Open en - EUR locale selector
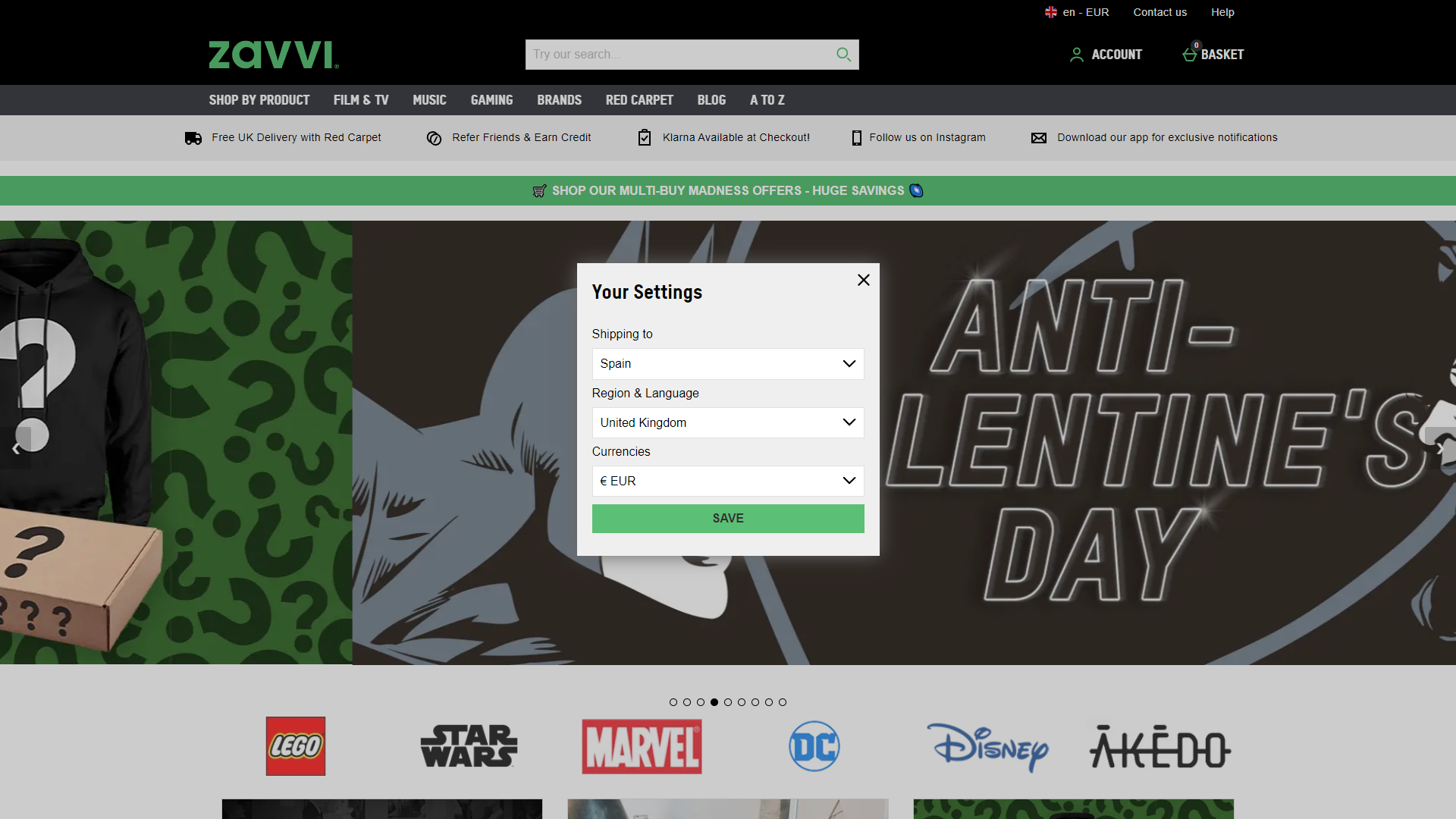 tap(1077, 12)
